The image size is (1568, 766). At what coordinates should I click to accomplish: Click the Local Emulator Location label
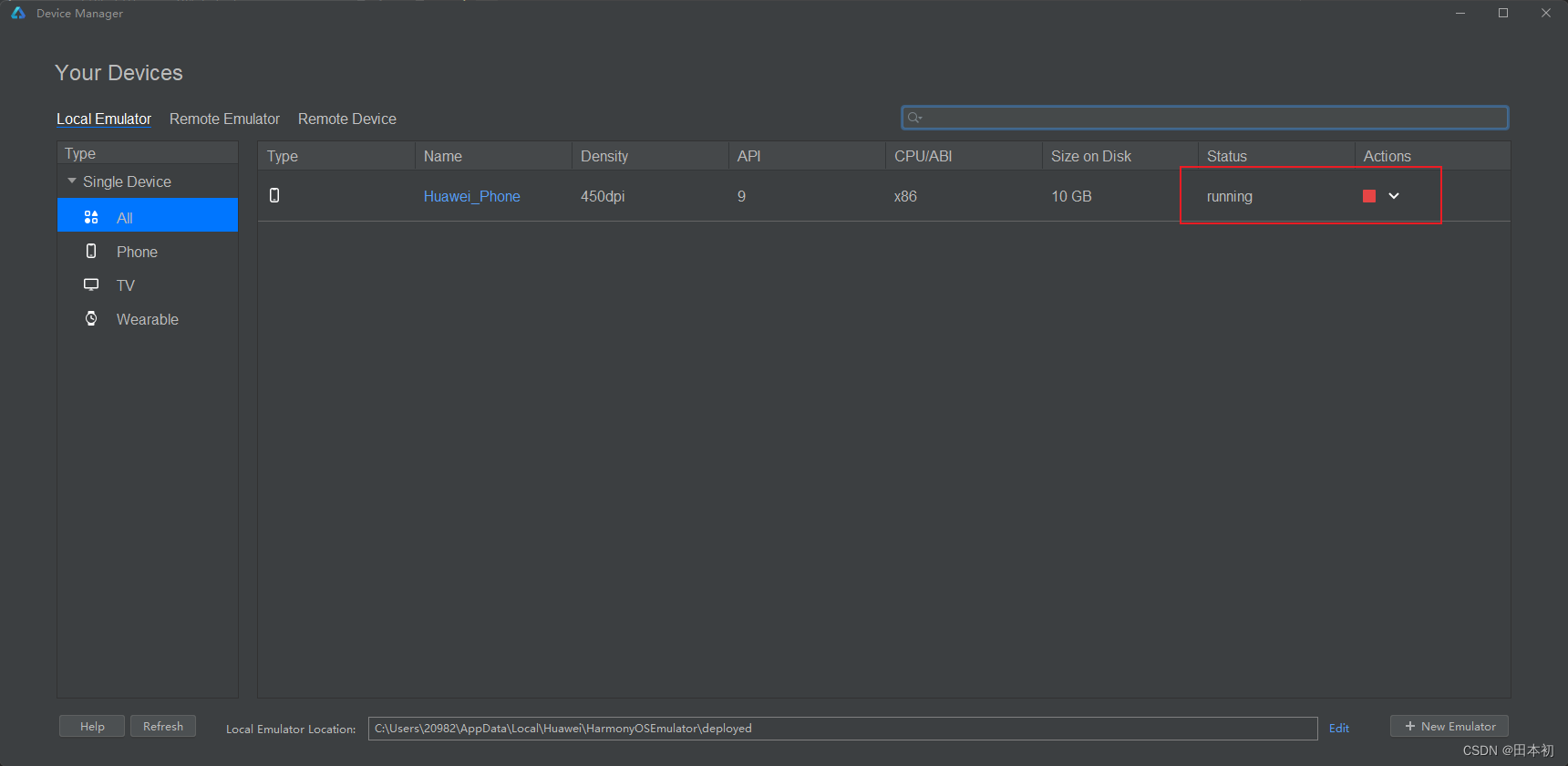291,729
